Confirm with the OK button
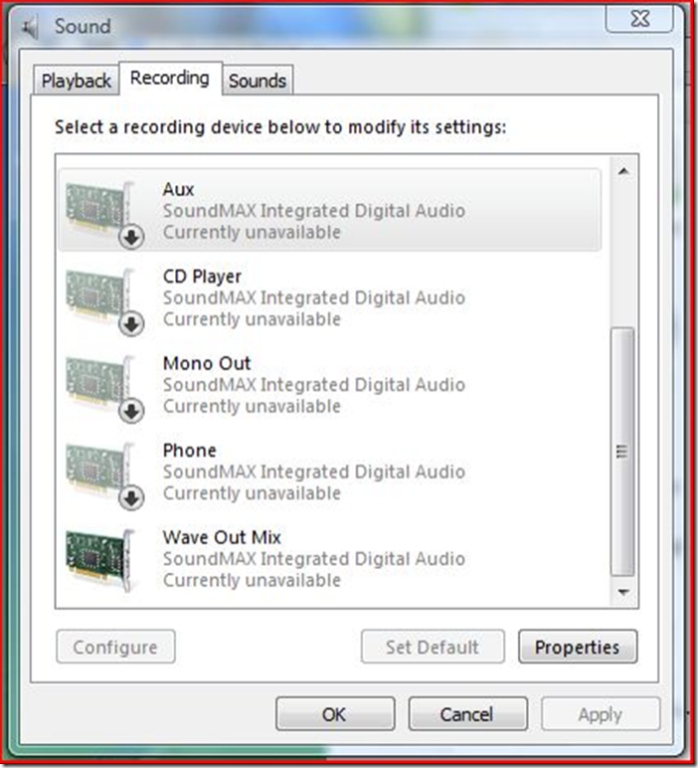 tap(335, 714)
